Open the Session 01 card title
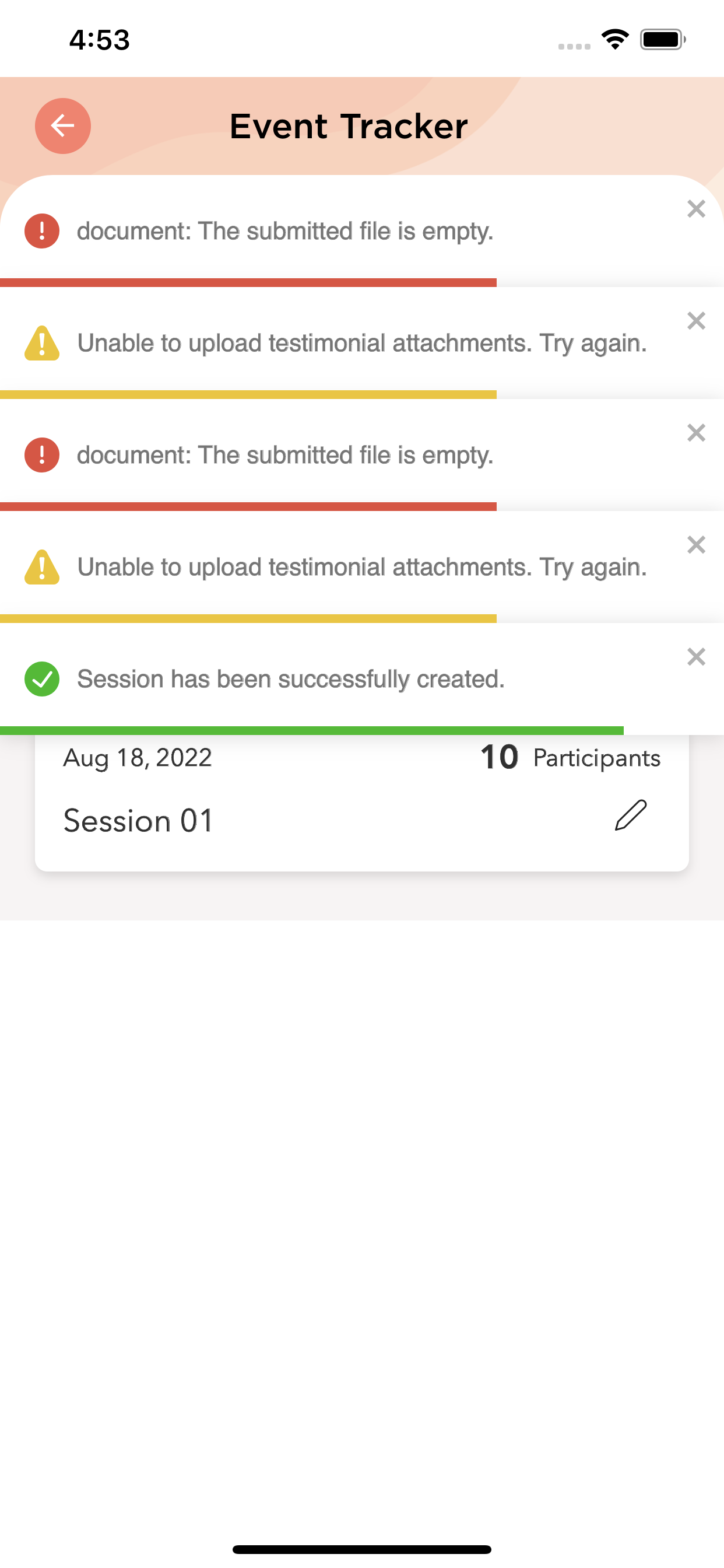The image size is (724, 1568). (139, 821)
